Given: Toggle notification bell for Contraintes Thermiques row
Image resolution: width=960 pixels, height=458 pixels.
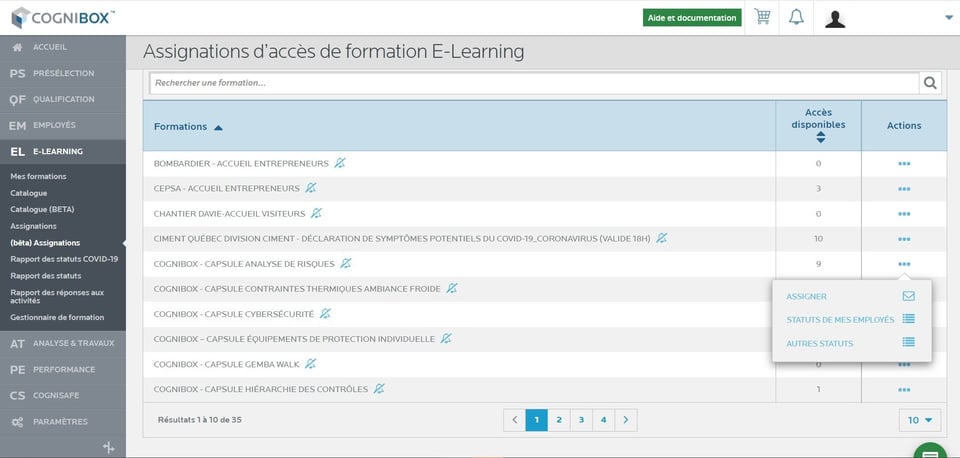Looking at the screenshot, I should [x=452, y=288].
